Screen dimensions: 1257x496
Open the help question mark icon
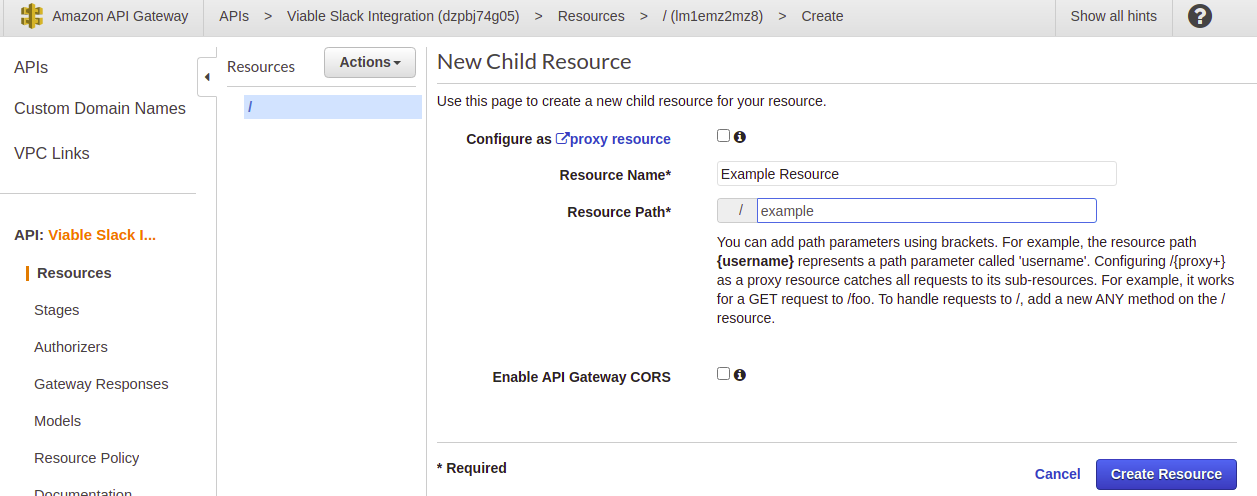coord(1200,16)
